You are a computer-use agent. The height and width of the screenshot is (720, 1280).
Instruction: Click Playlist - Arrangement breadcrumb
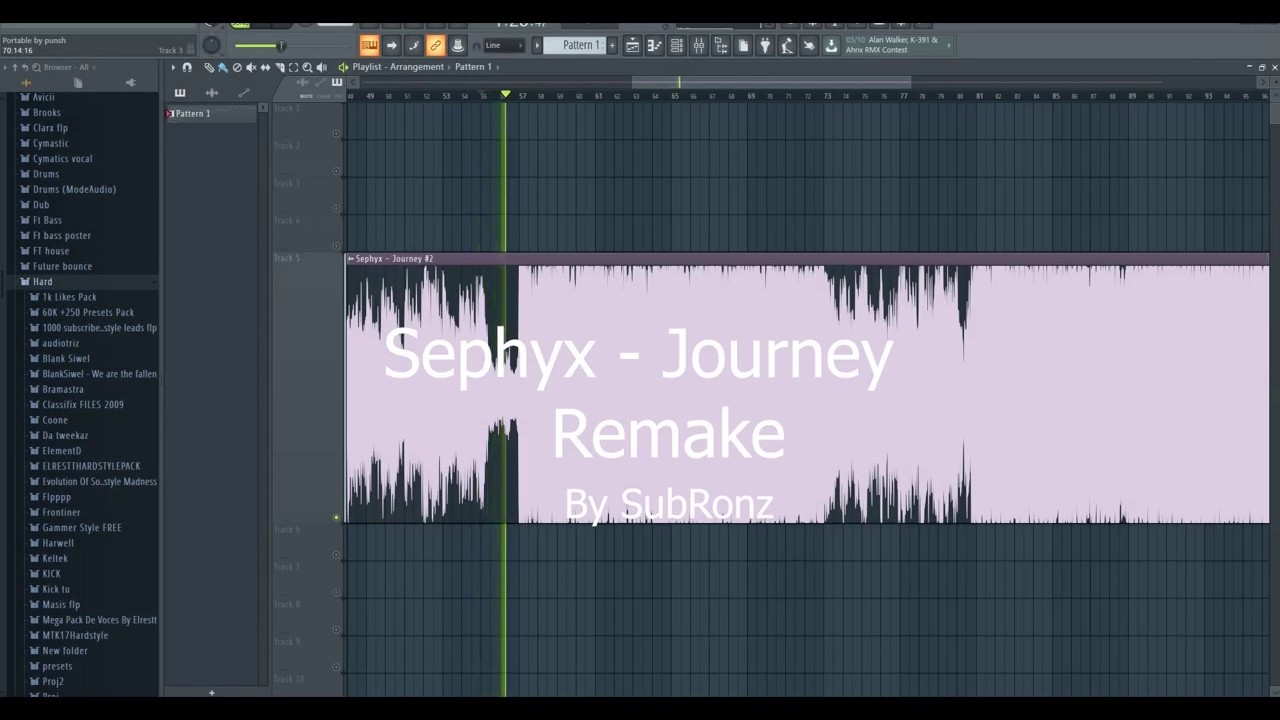398,67
